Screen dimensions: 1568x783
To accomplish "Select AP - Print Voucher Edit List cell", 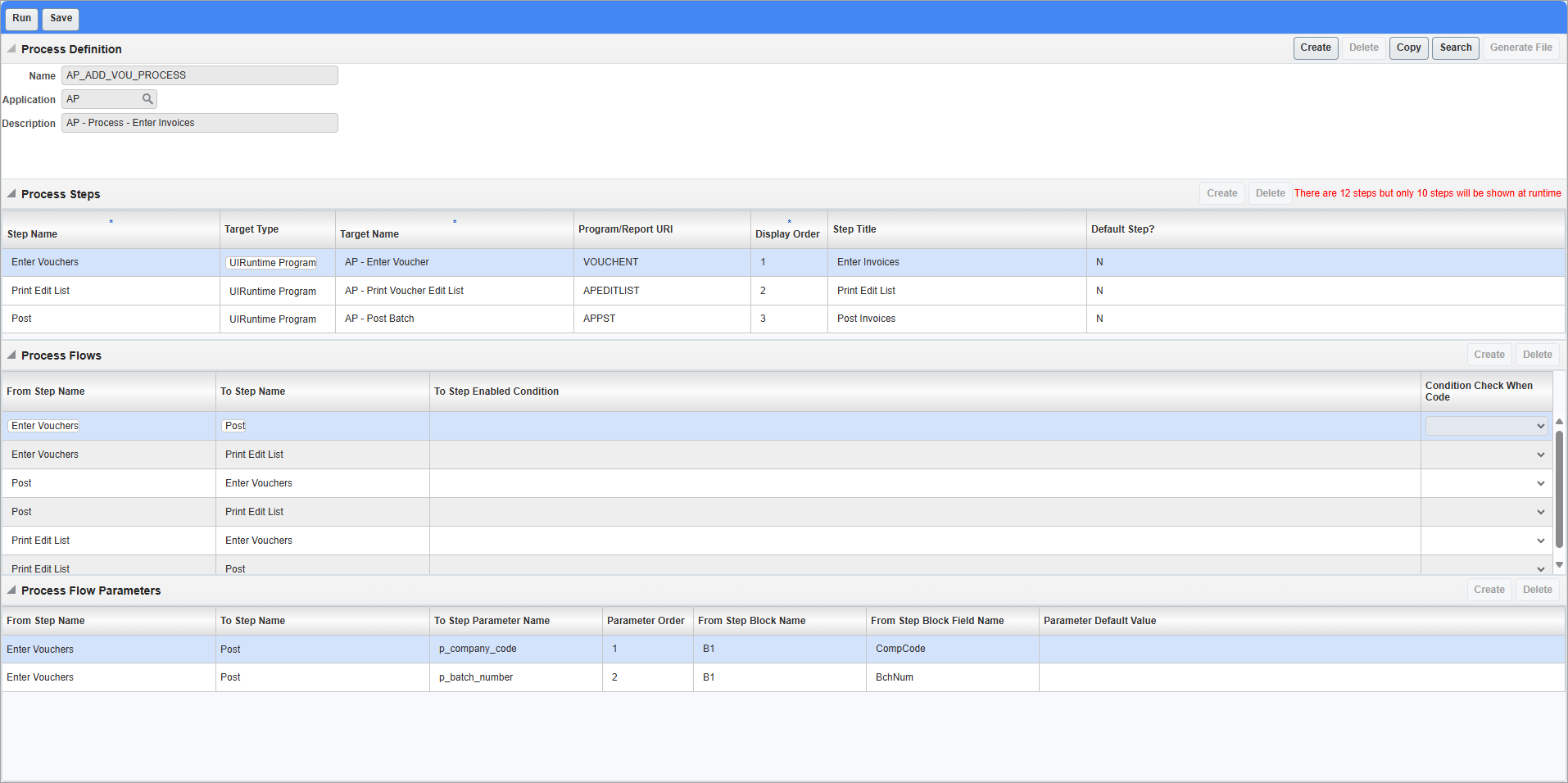I will pos(455,291).
